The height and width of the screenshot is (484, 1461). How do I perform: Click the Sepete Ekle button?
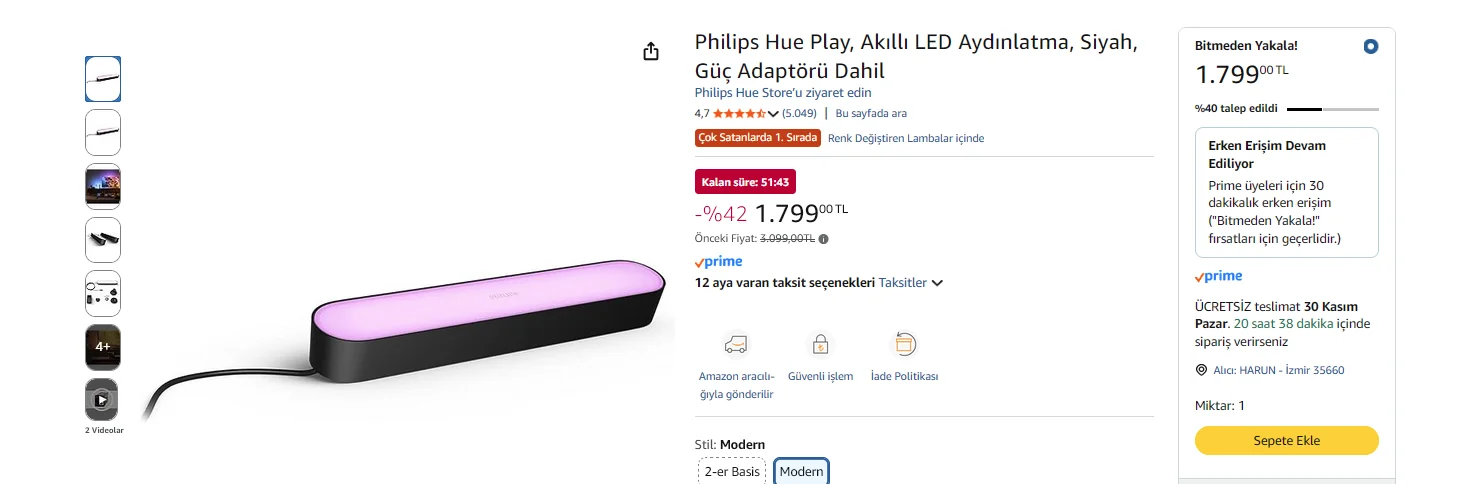coord(1286,440)
